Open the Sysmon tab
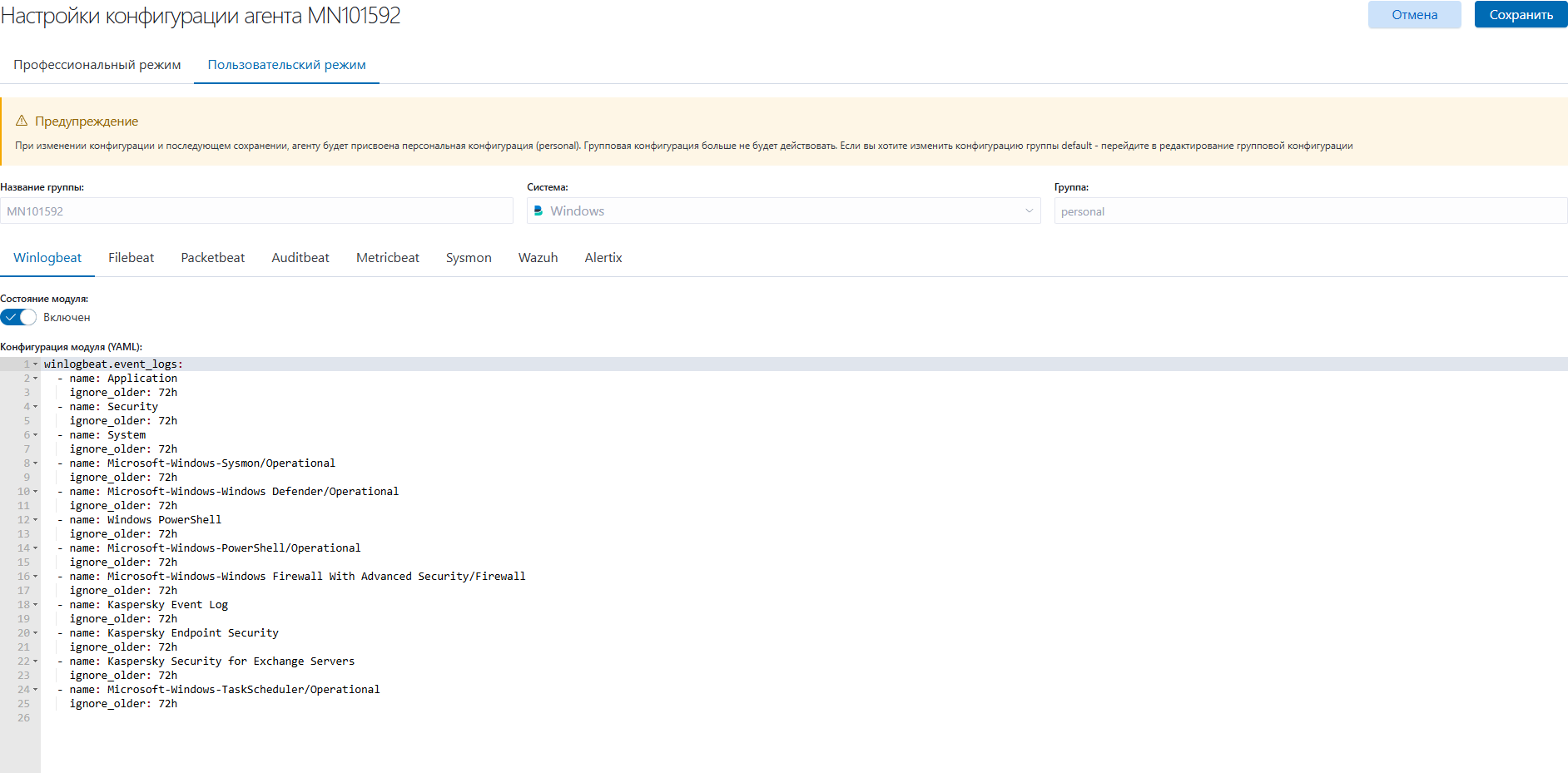1568x773 pixels. 469,258
